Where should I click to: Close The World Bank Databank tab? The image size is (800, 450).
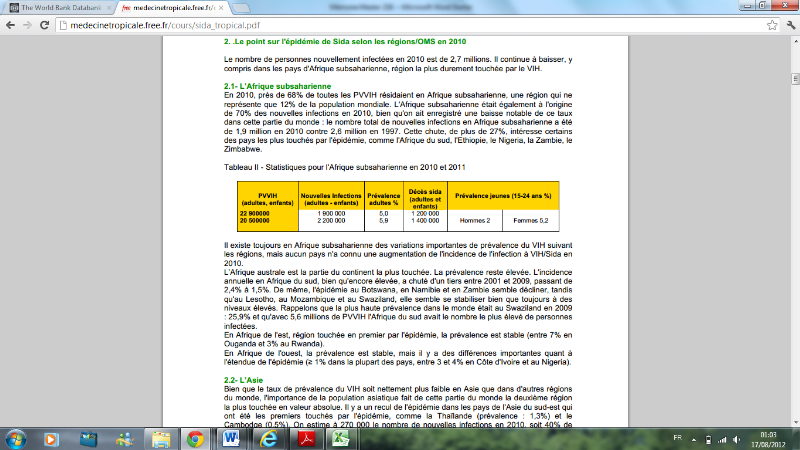tap(109, 8)
